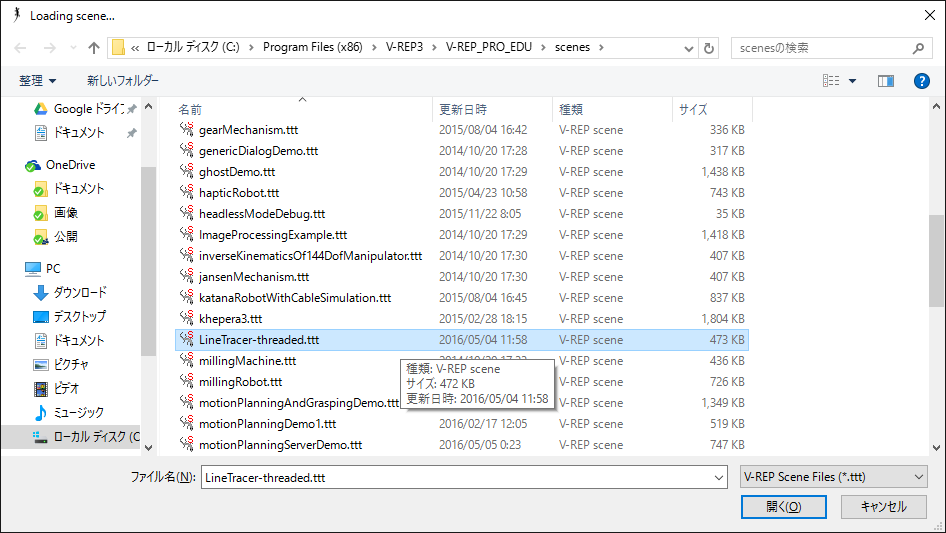Select headlessModeDebug.ttt file

point(262,214)
